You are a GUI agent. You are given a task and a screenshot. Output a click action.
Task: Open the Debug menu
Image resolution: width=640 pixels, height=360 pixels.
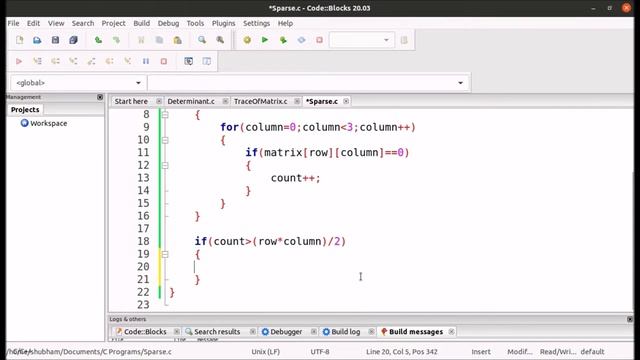coord(169,23)
